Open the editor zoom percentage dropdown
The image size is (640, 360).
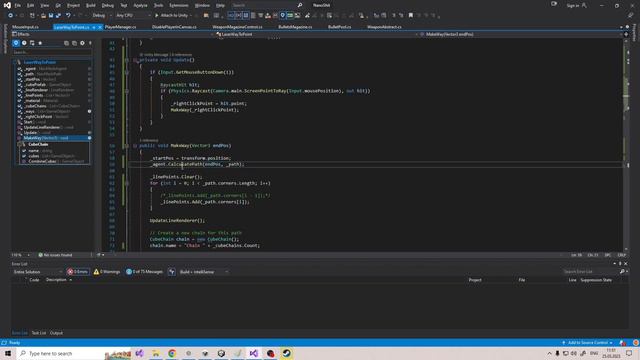20,255
